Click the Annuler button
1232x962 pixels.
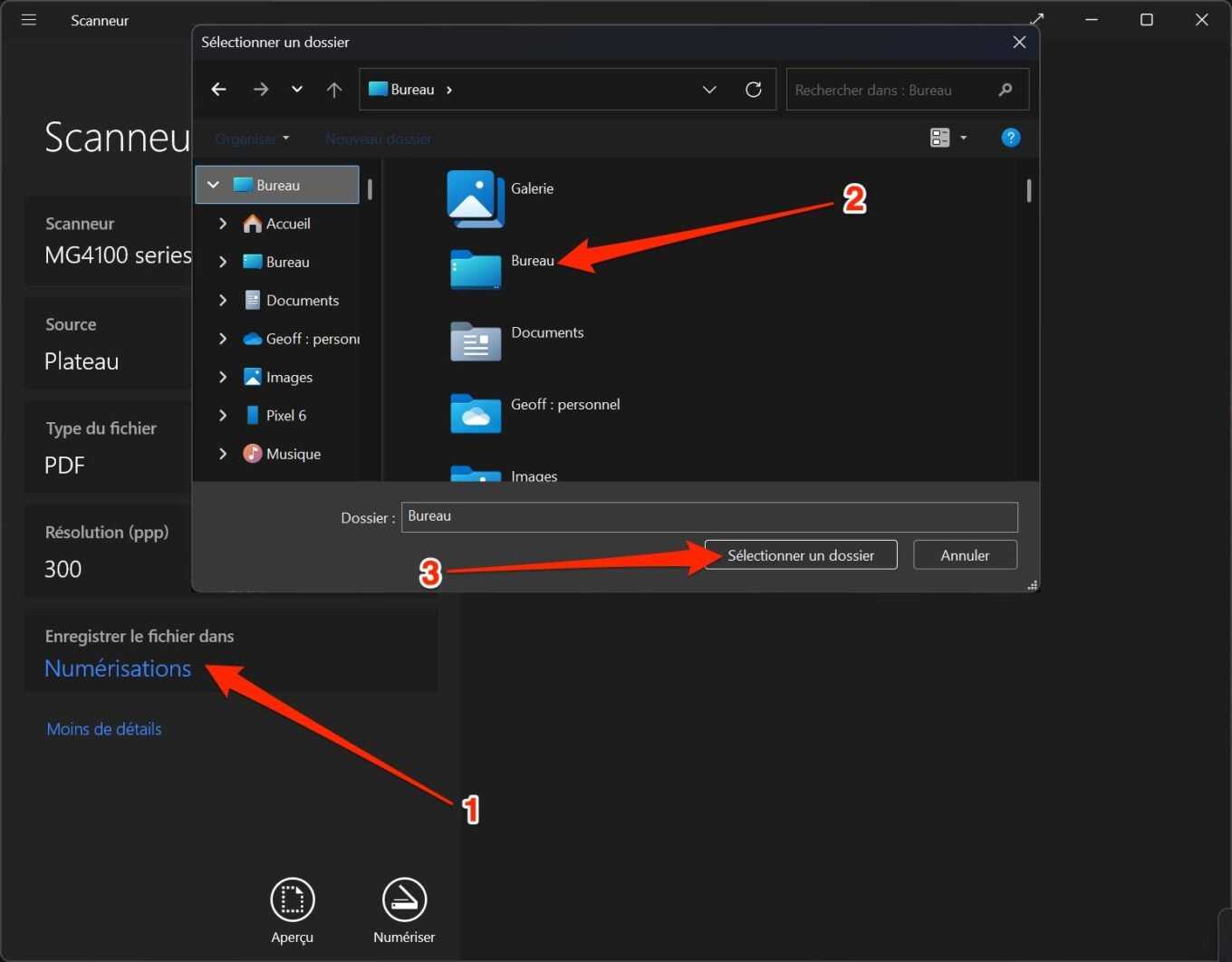point(965,555)
